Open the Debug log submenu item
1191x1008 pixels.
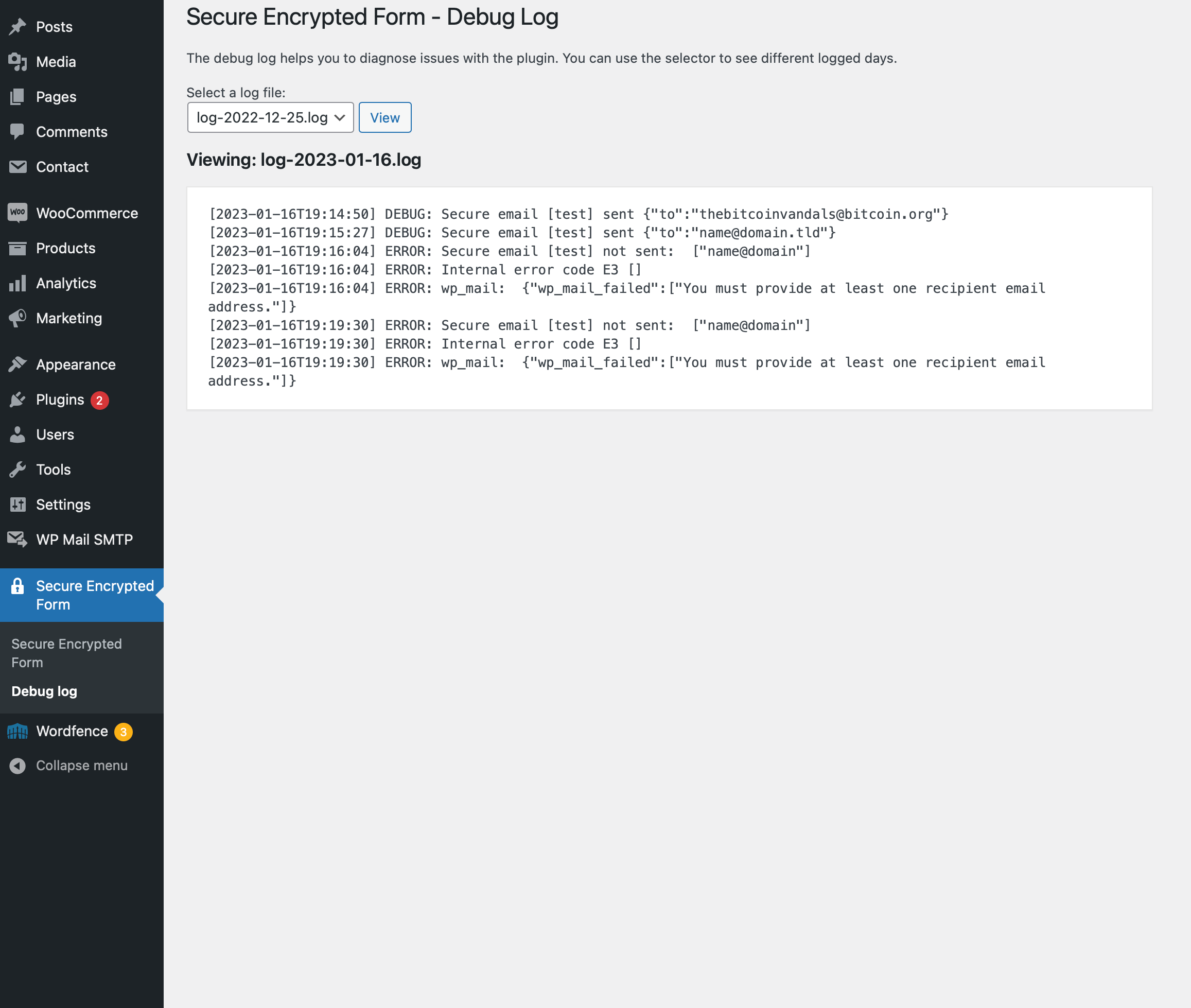[44, 691]
